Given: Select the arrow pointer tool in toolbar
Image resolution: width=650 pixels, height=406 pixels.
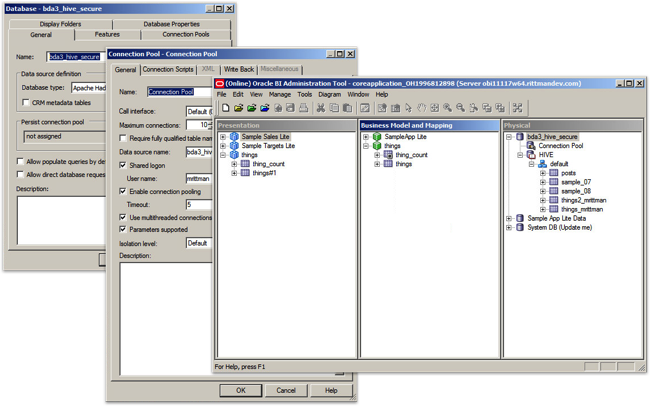Looking at the screenshot, I should [408, 108].
